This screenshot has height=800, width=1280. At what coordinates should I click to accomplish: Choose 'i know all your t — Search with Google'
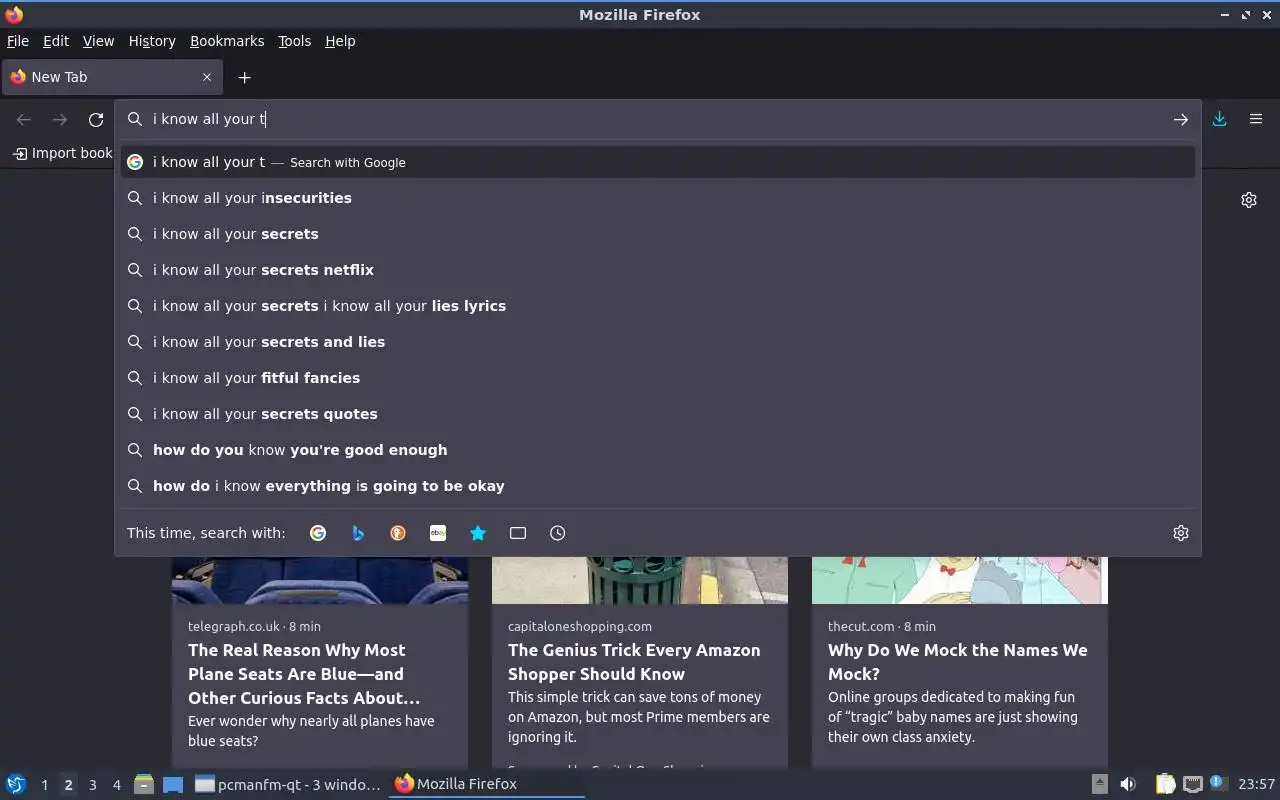(658, 162)
